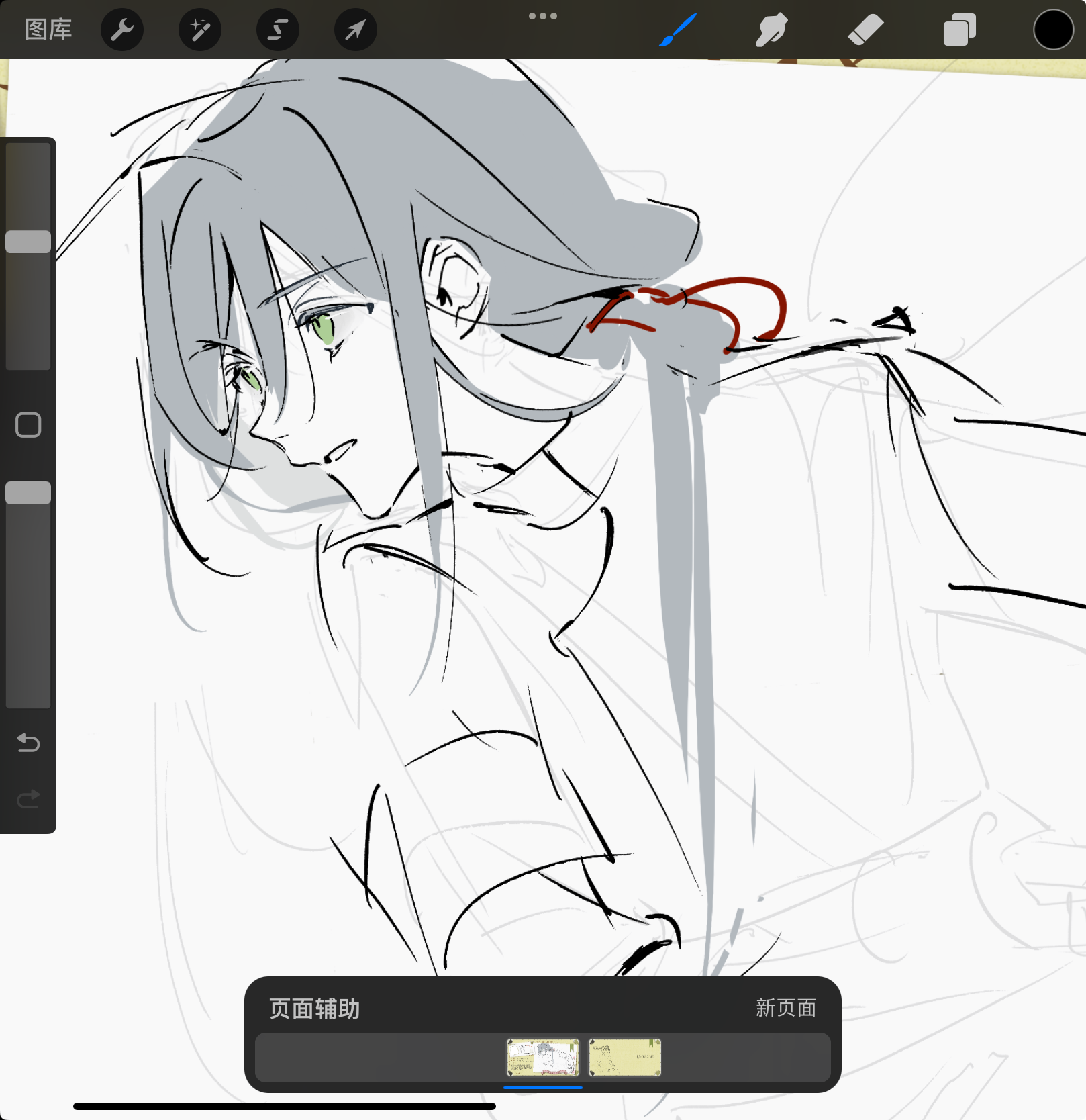The height and width of the screenshot is (1120, 1086).
Task: Undo the last stroke
Action: coord(28,743)
